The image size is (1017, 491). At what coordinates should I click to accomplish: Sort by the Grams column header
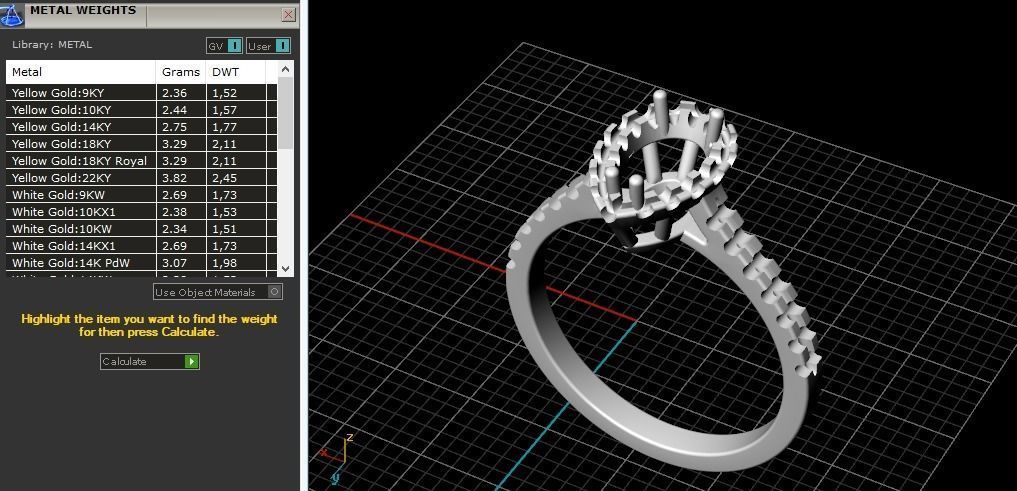181,72
